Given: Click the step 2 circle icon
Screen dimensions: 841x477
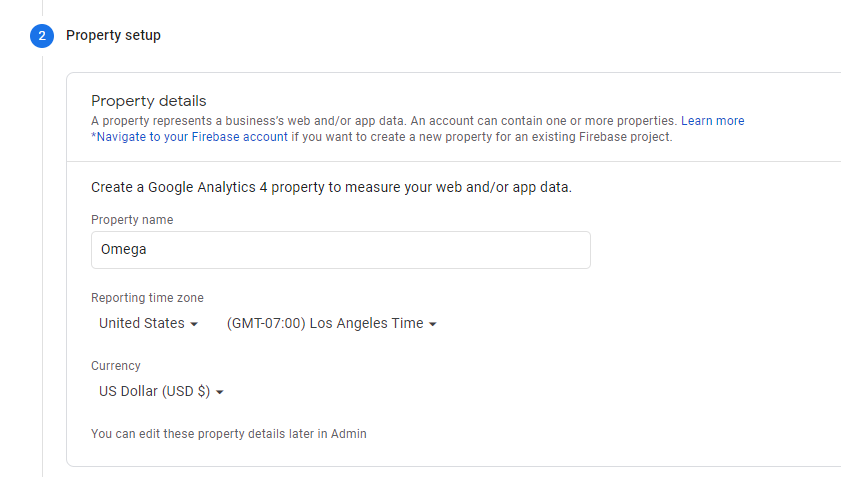Looking at the screenshot, I should (42, 36).
